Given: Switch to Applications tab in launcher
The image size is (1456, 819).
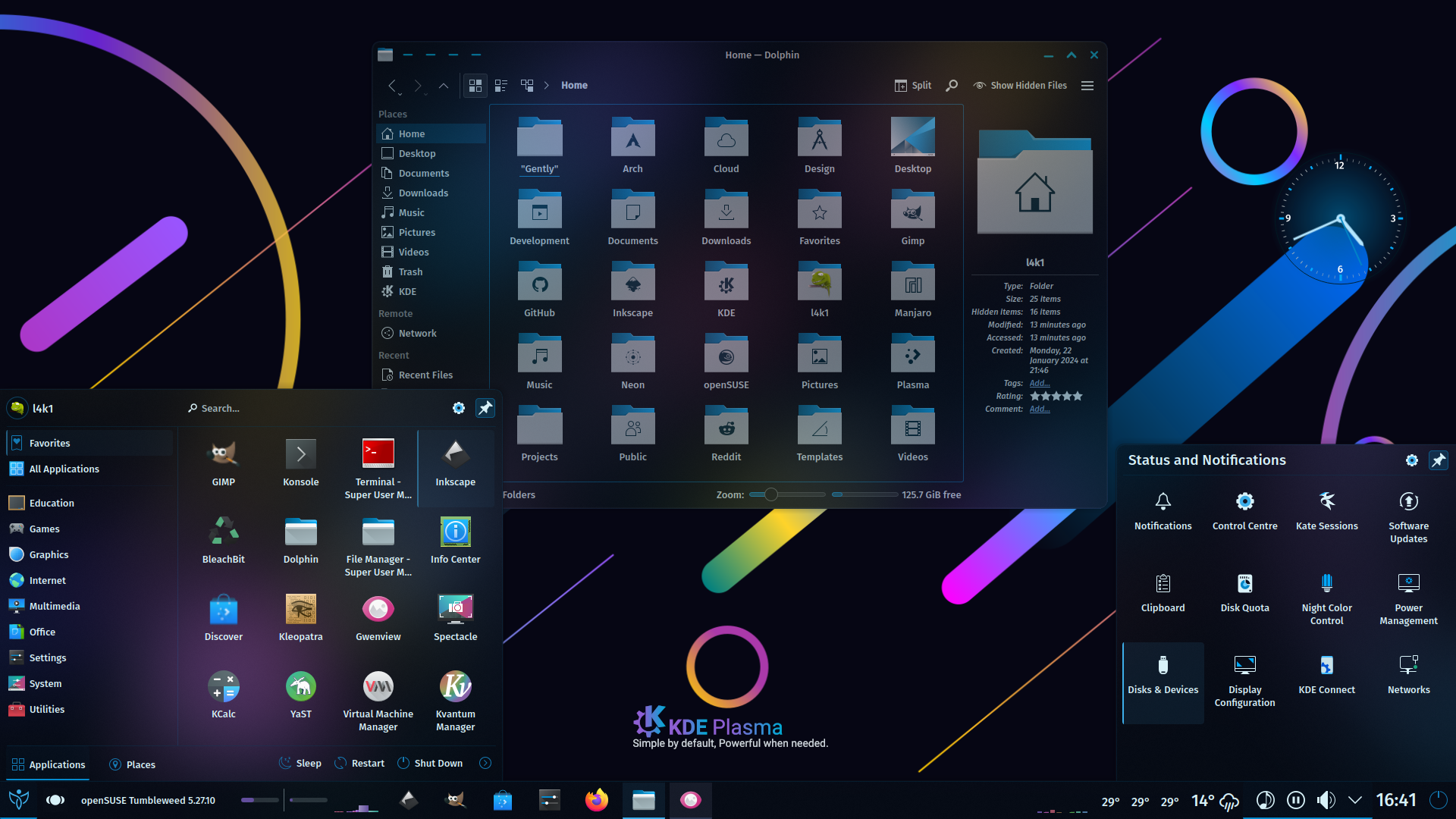Looking at the screenshot, I should (48, 764).
